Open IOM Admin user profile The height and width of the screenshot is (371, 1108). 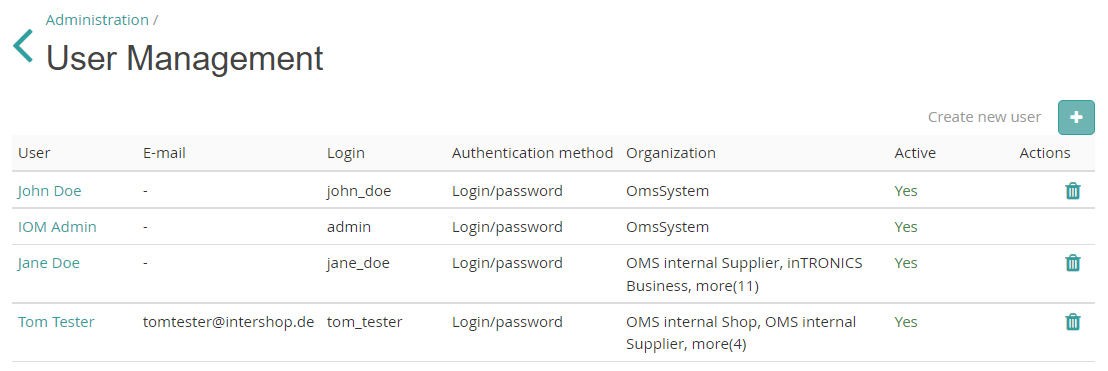tap(57, 227)
